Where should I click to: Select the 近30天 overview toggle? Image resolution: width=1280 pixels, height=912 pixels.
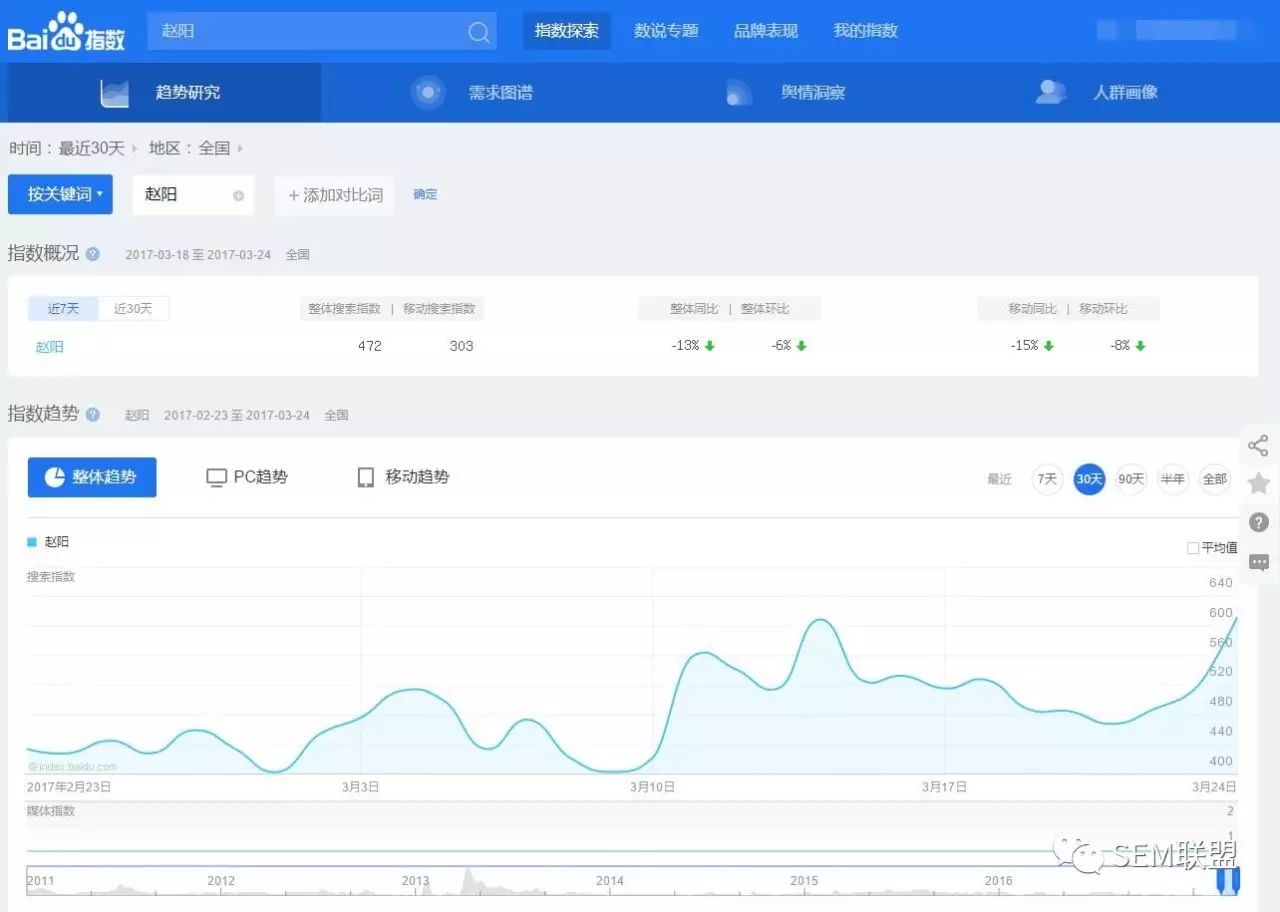coord(133,309)
